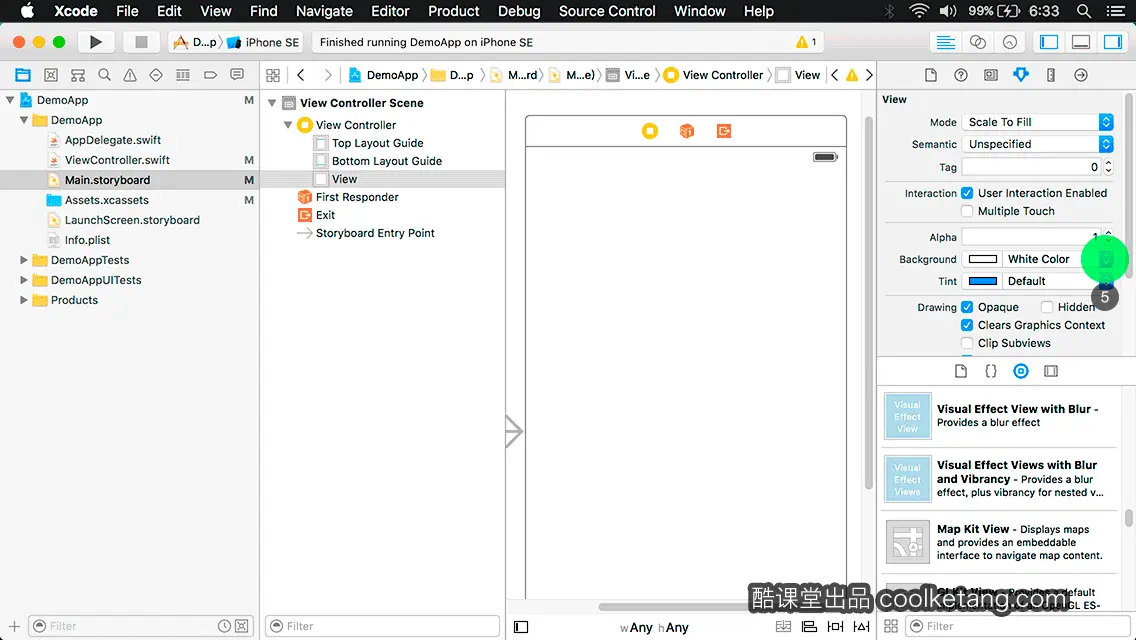Image resolution: width=1136 pixels, height=640 pixels.
Task: Collapse View Controller outline item
Action: pos(288,125)
